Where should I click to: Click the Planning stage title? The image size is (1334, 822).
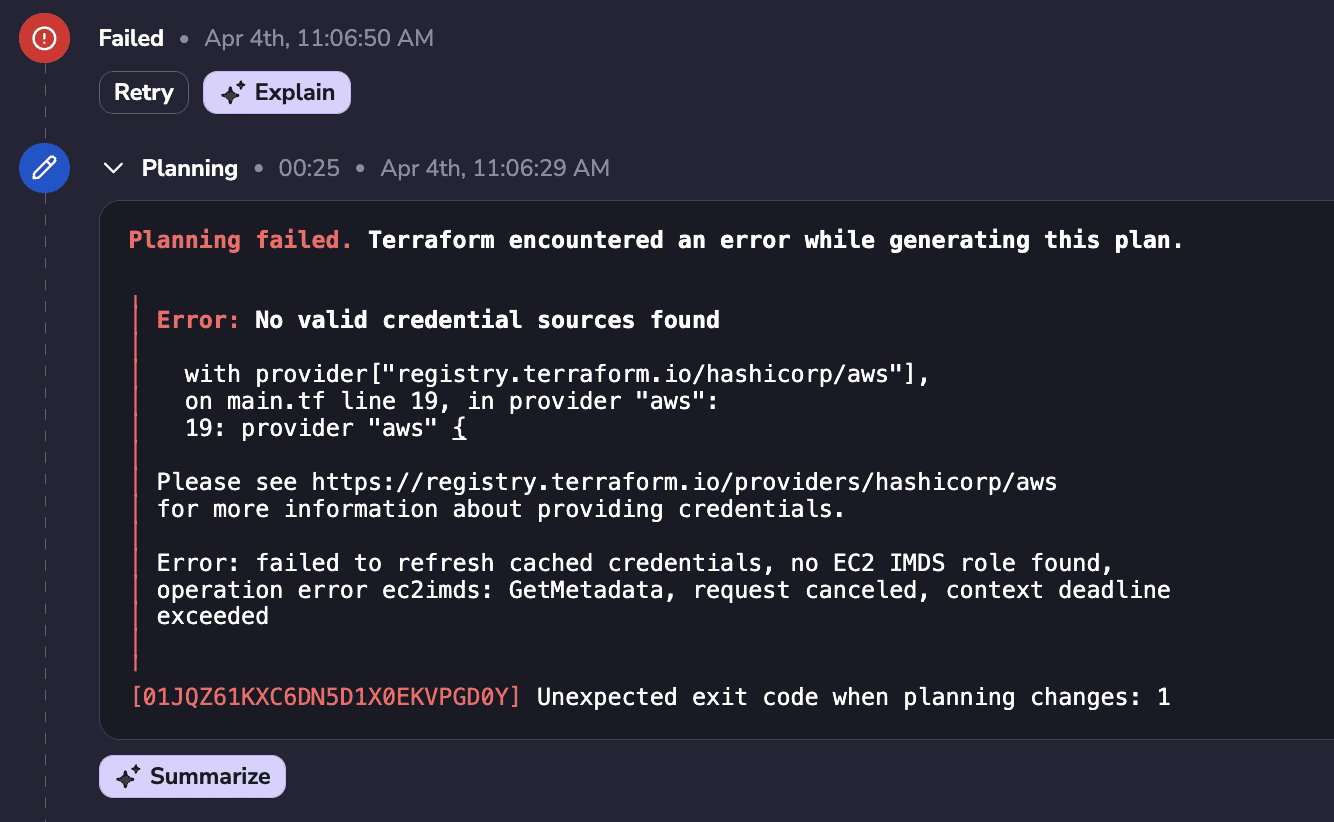pyautogui.click(x=190, y=168)
